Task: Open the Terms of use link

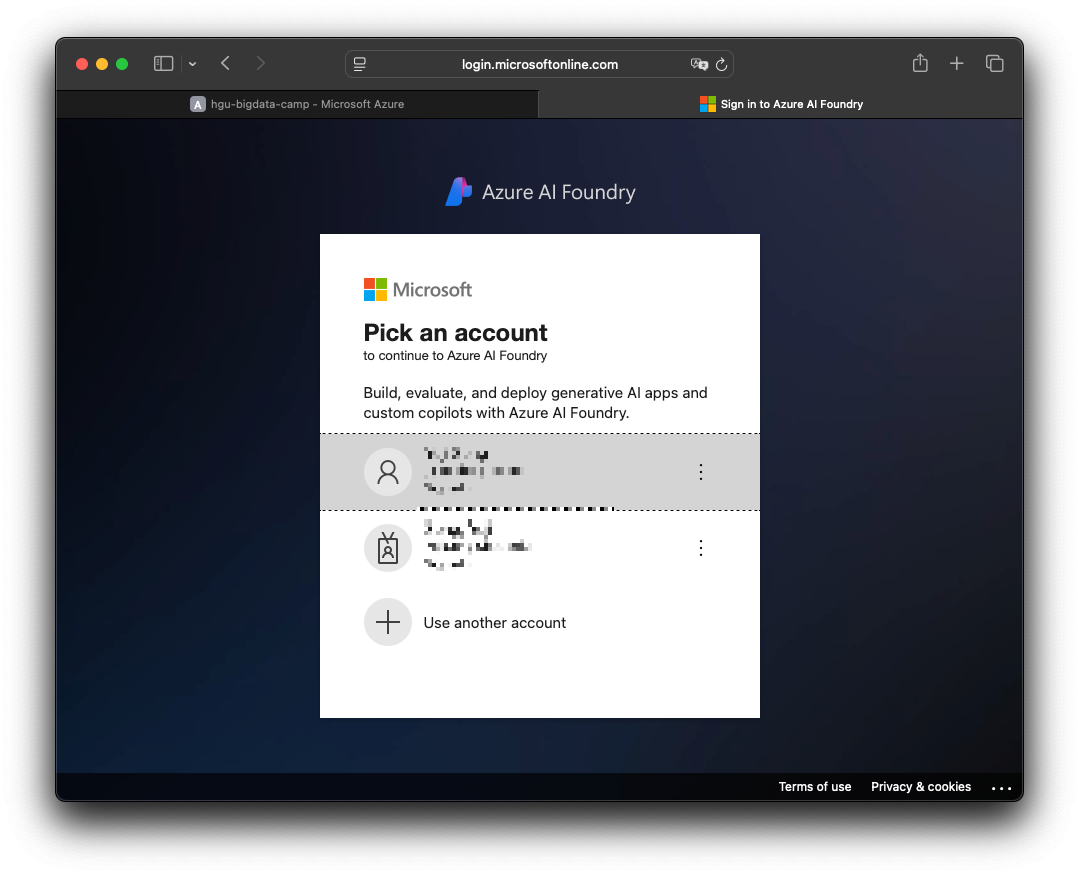Action: tap(815, 787)
